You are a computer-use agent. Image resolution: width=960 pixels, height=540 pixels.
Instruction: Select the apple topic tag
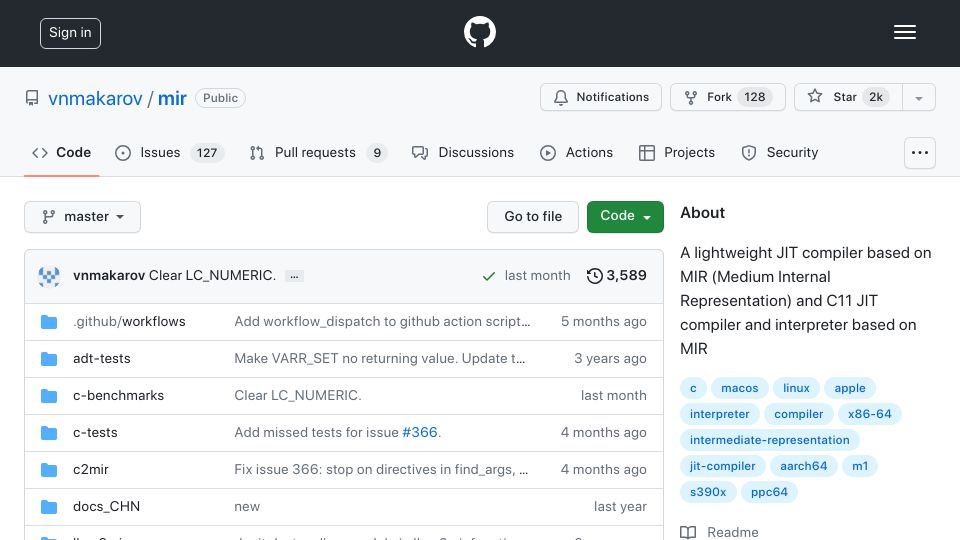coord(850,388)
